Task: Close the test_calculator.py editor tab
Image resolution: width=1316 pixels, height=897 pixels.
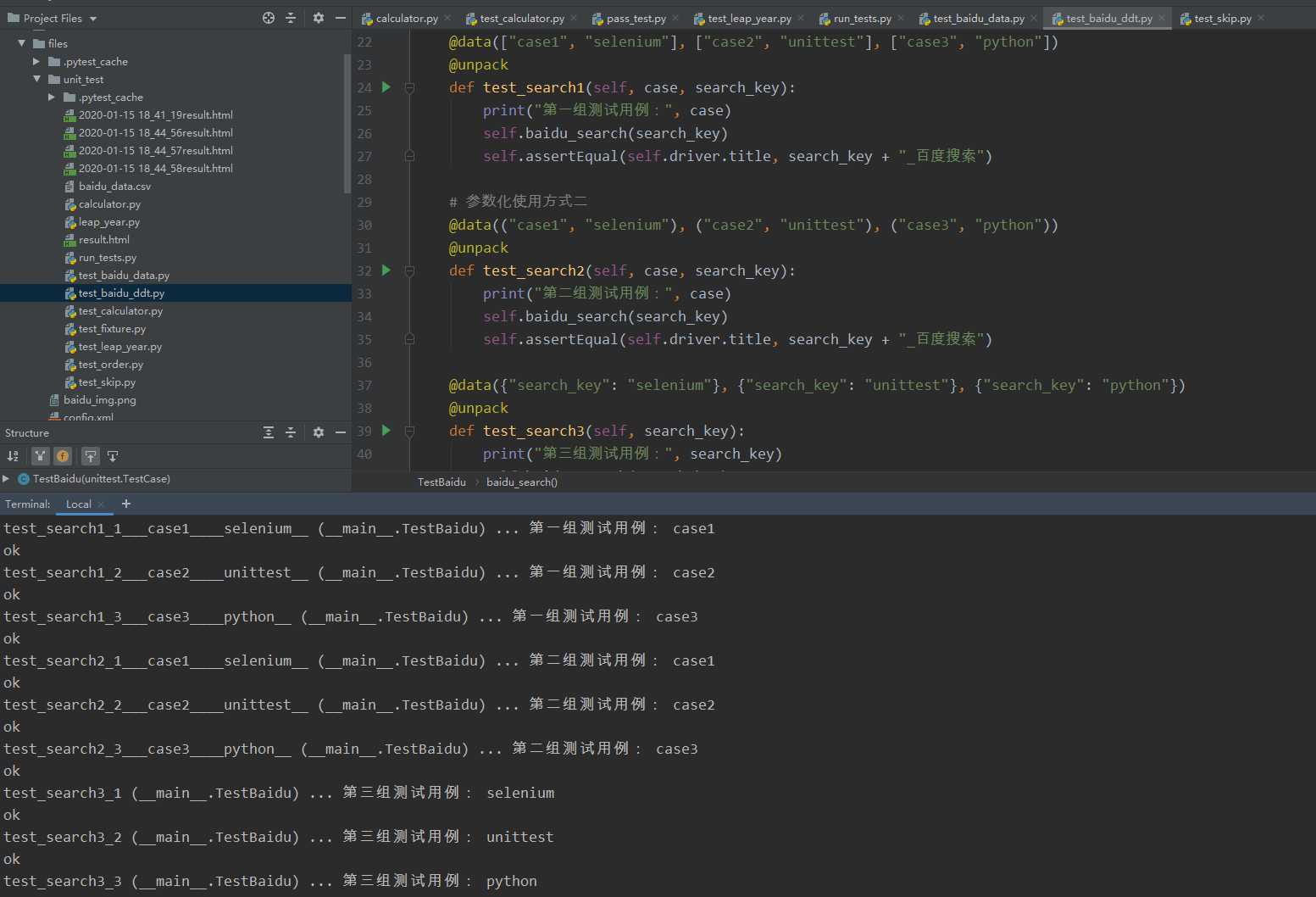Action: click(574, 18)
